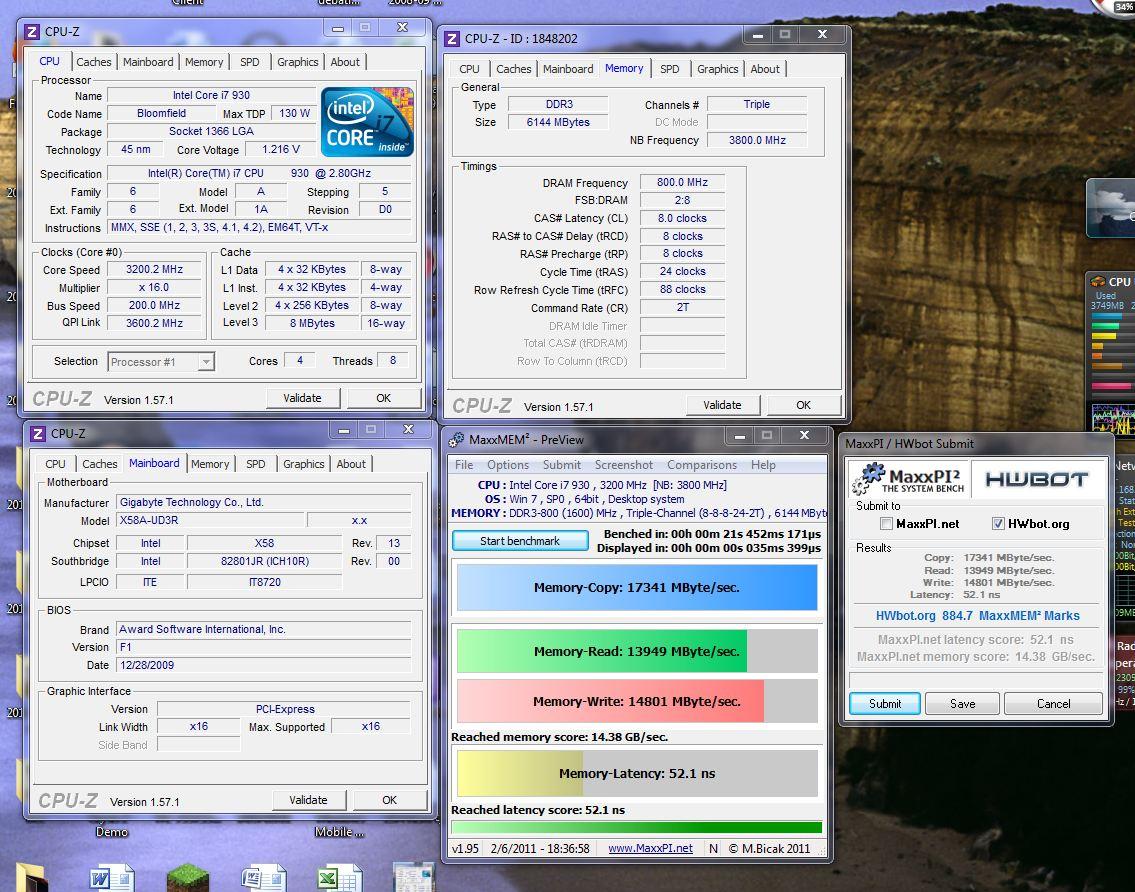Open Memory tab in bottom-left CPU-Z window

click(x=210, y=464)
